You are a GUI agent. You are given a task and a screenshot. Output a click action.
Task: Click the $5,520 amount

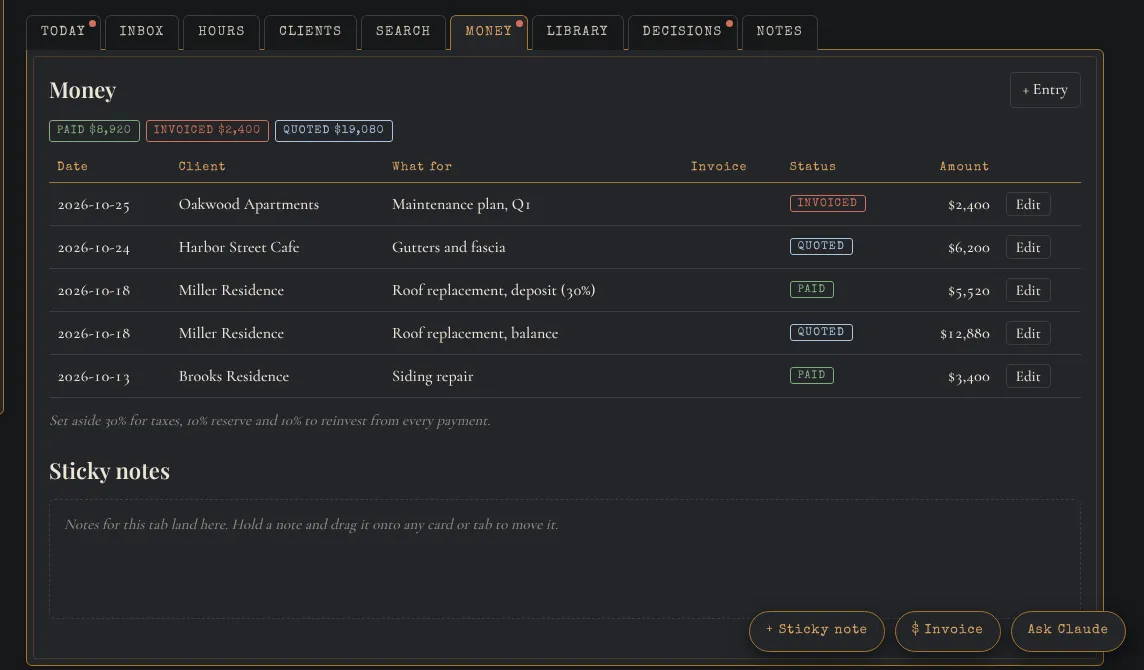969,291
